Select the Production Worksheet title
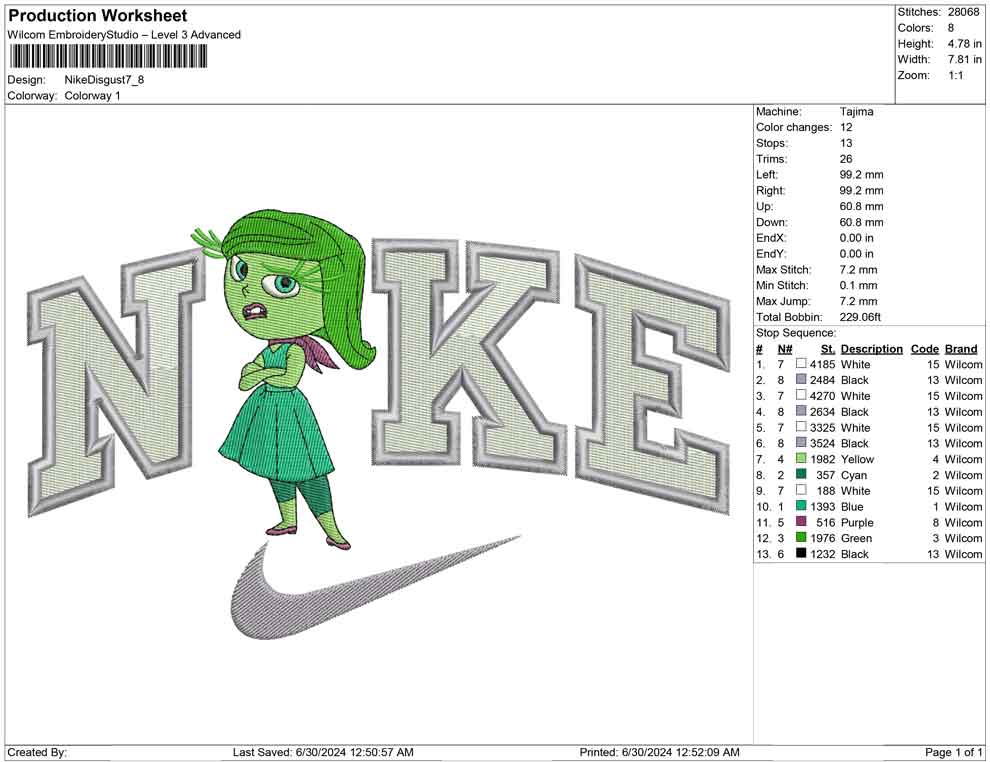The image size is (990, 762). click(x=98, y=16)
